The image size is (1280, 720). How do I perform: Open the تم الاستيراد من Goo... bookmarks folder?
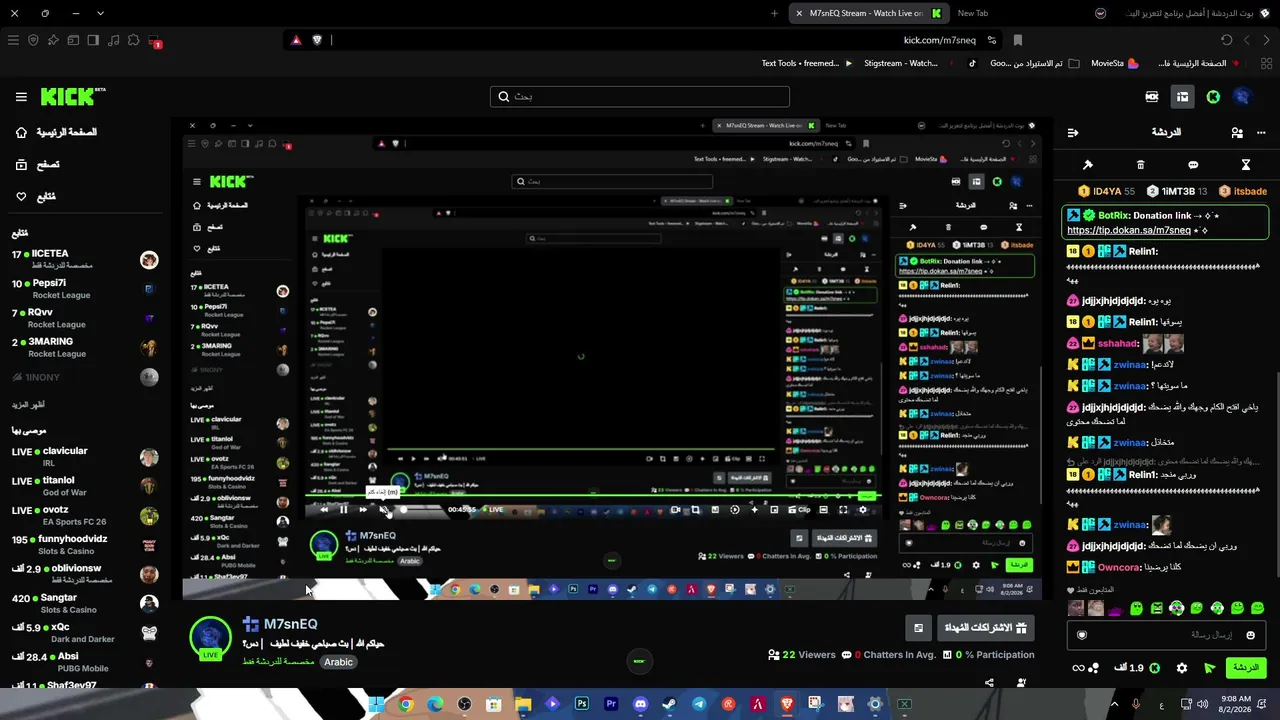point(1035,63)
